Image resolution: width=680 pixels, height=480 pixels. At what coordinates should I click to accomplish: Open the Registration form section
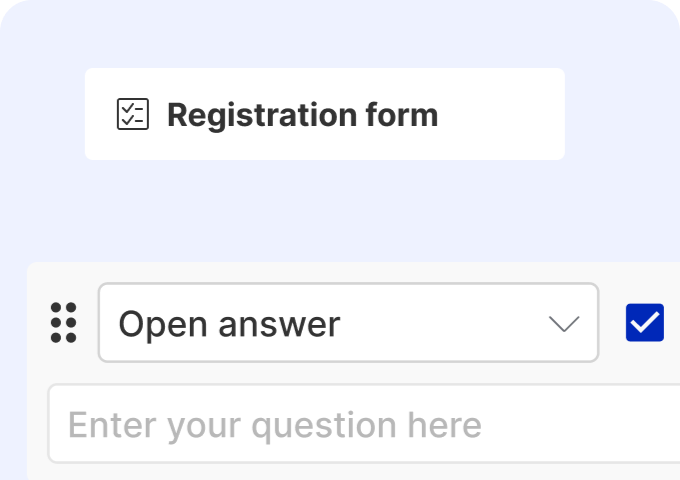pos(324,114)
